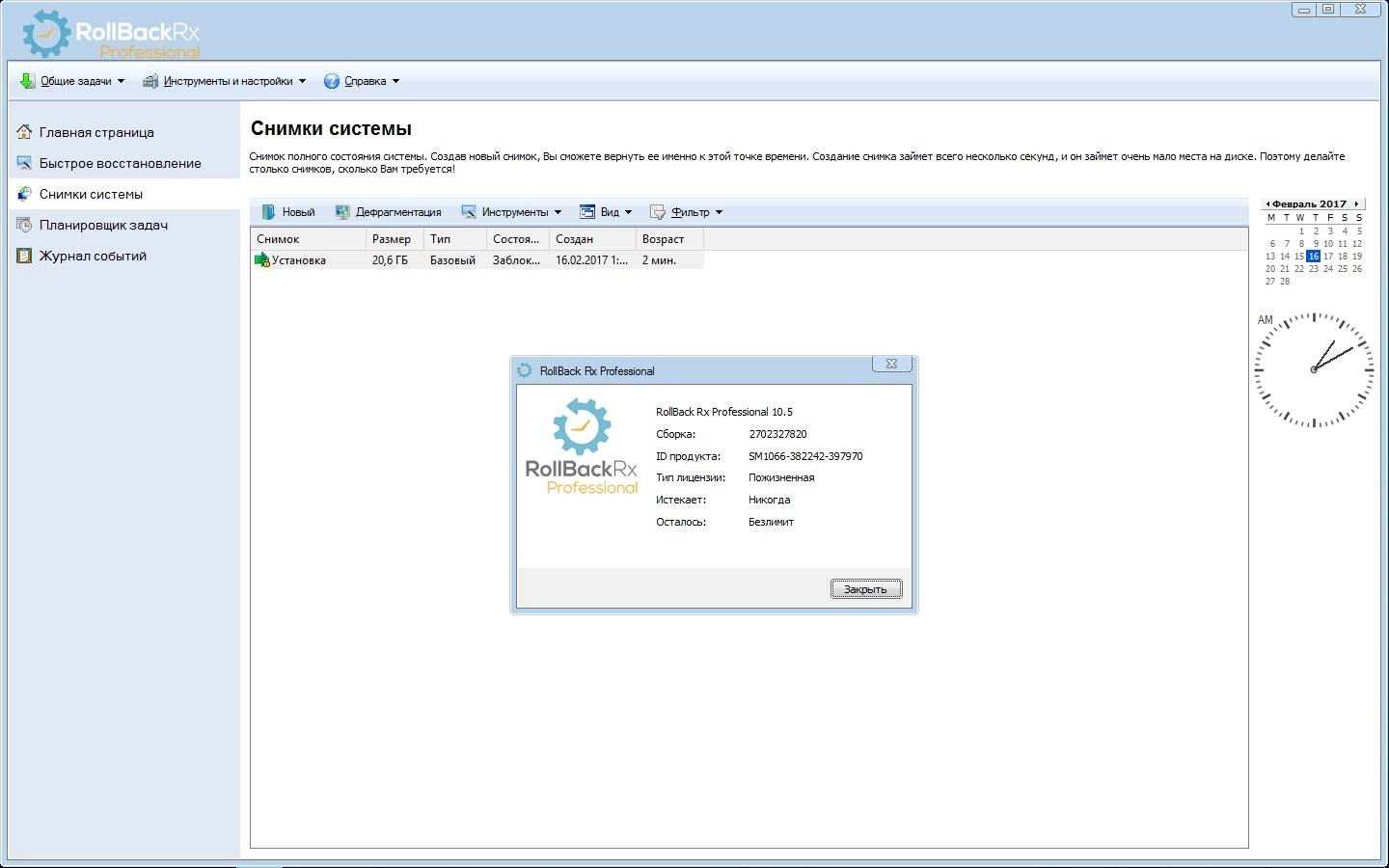Click the Базовый type cell

tap(452, 260)
